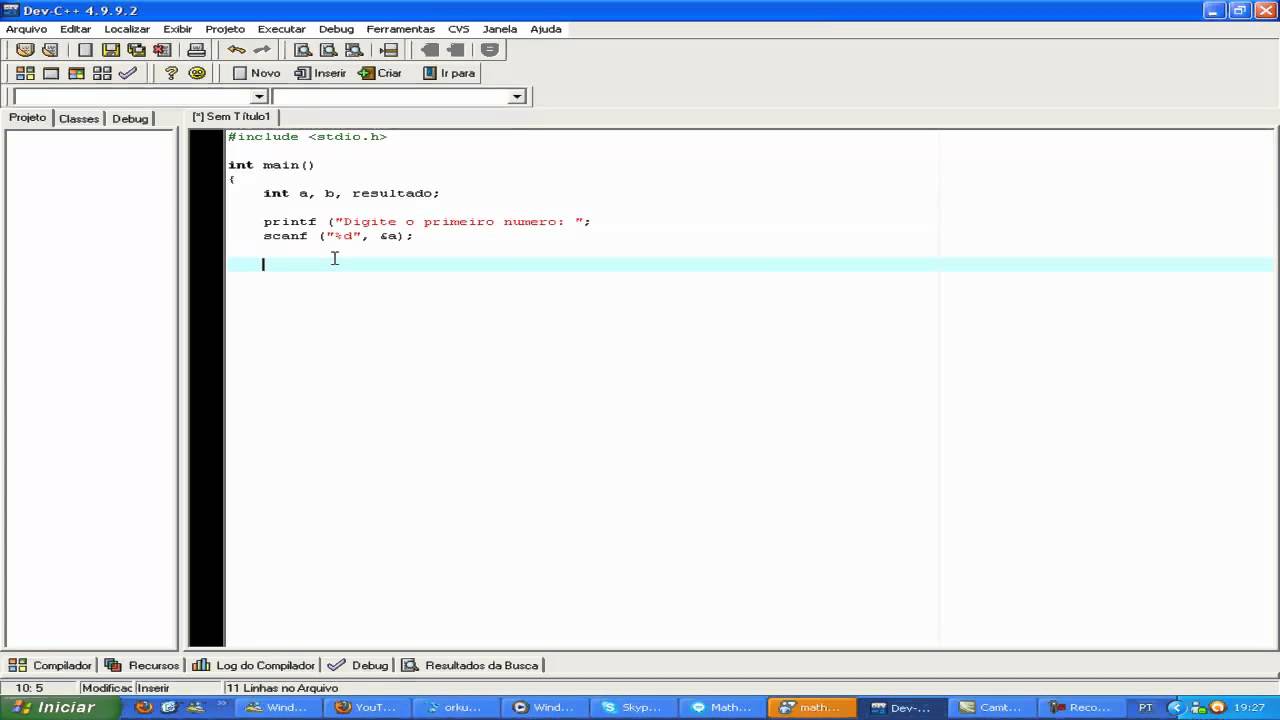Save the current file with floppy icon
Screen dimensions: 1280x720
pos(111,49)
